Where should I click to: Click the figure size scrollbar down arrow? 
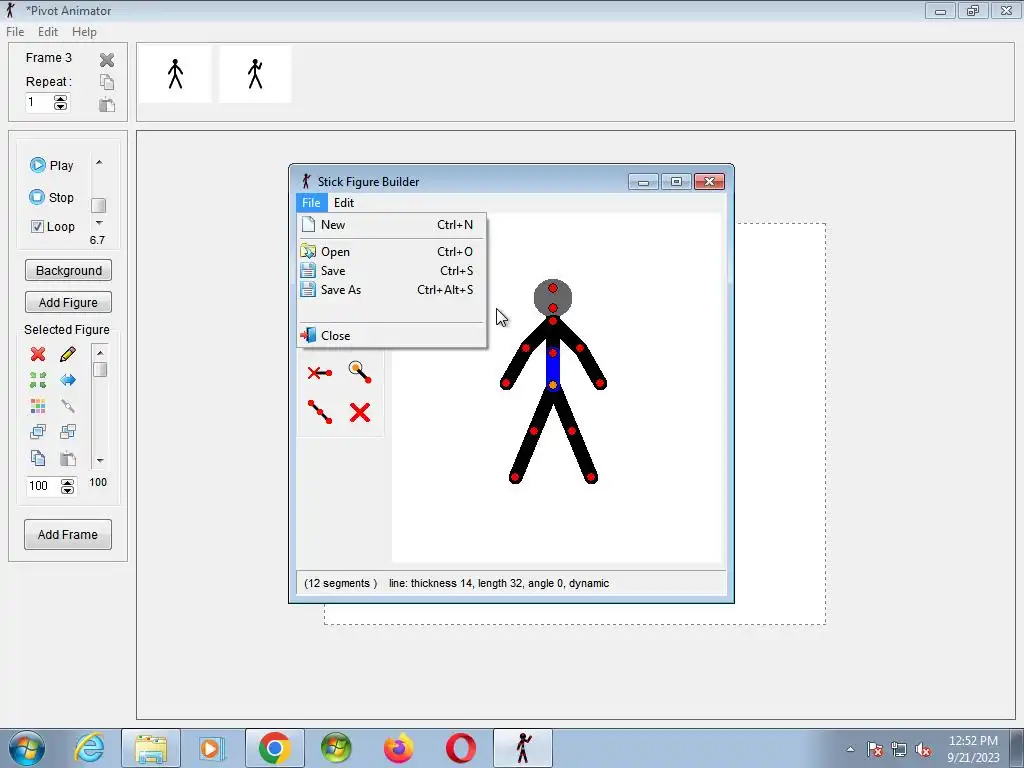click(x=100, y=460)
